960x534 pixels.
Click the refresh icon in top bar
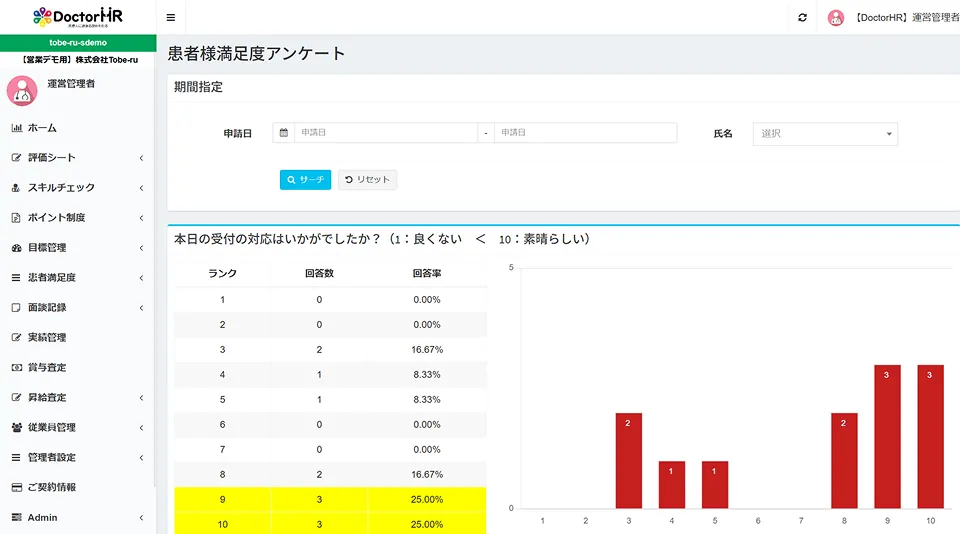[802, 18]
